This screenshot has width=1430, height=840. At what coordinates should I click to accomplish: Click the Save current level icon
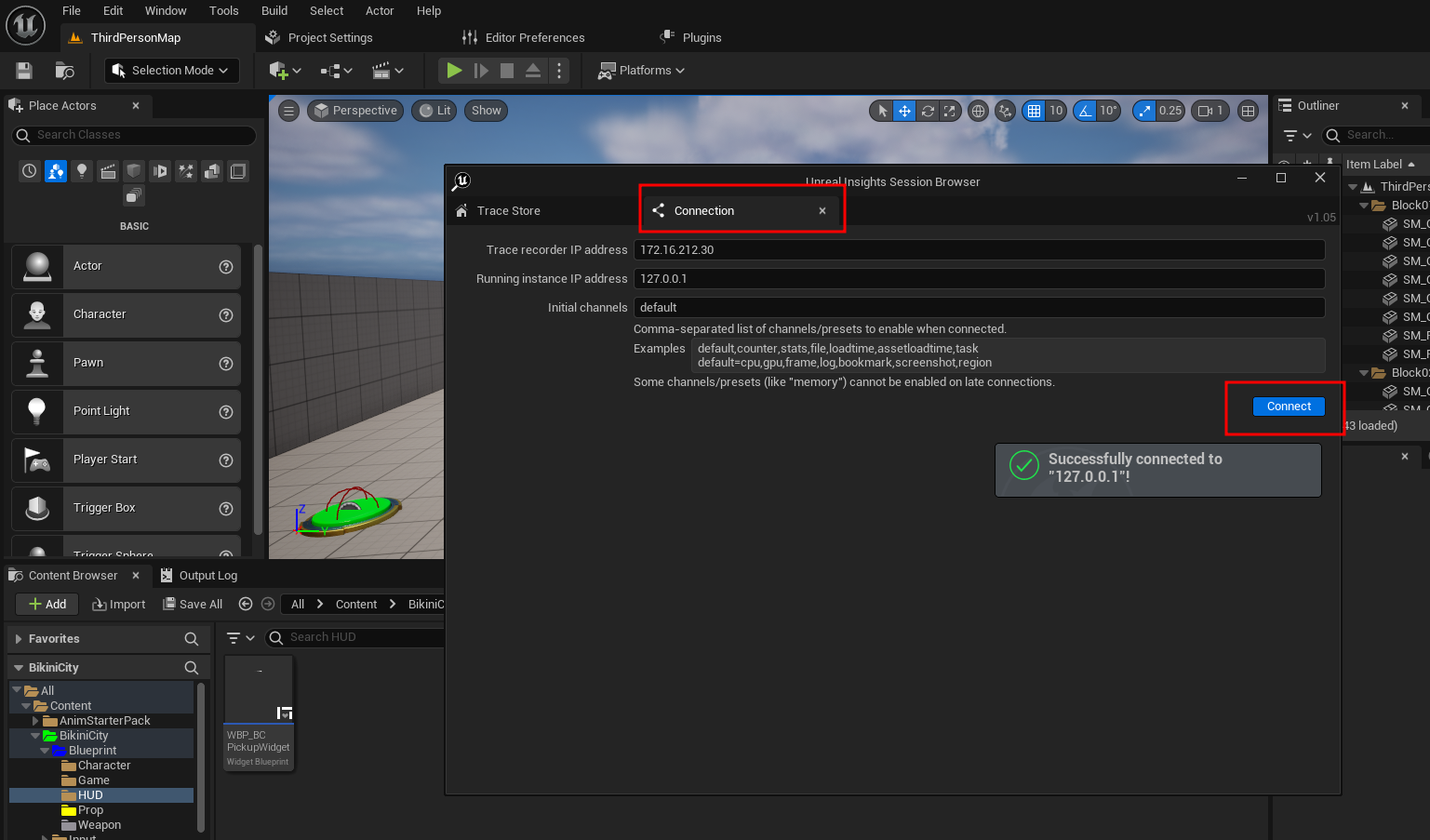coord(24,71)
